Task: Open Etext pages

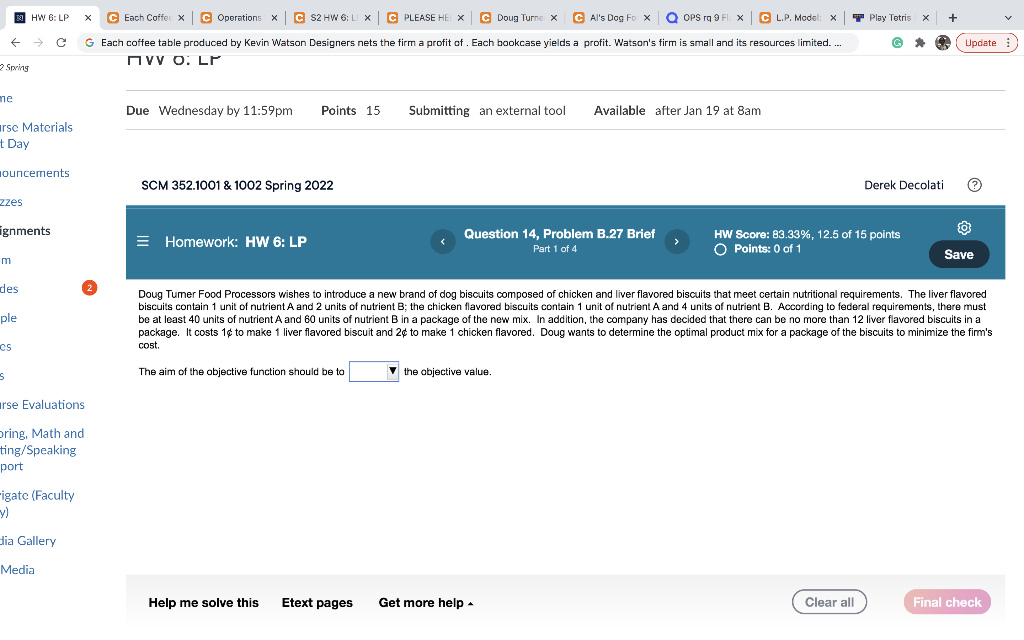Action: pyautogui.click(x=317, y=603)
